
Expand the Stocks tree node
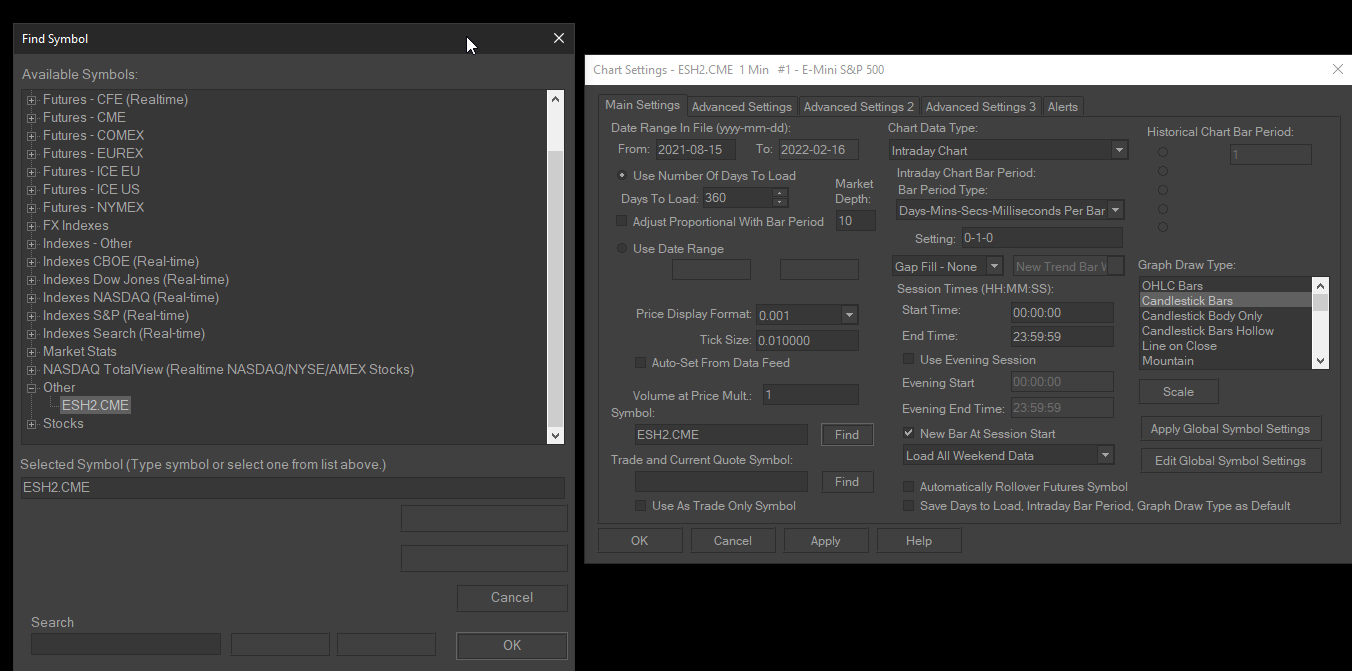pyautogui.click(x=32, y=424)
